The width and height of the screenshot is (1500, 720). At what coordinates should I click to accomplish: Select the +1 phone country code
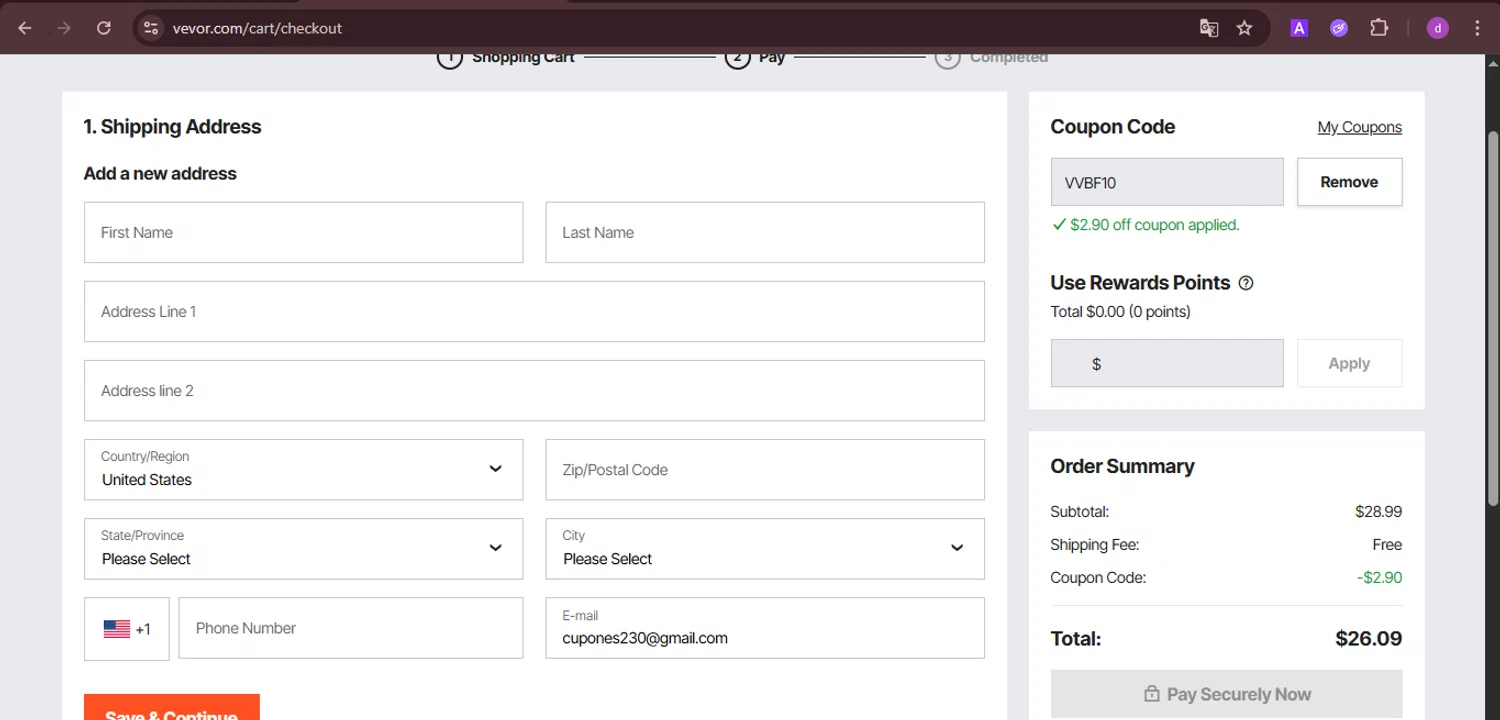tap(127, 629)
